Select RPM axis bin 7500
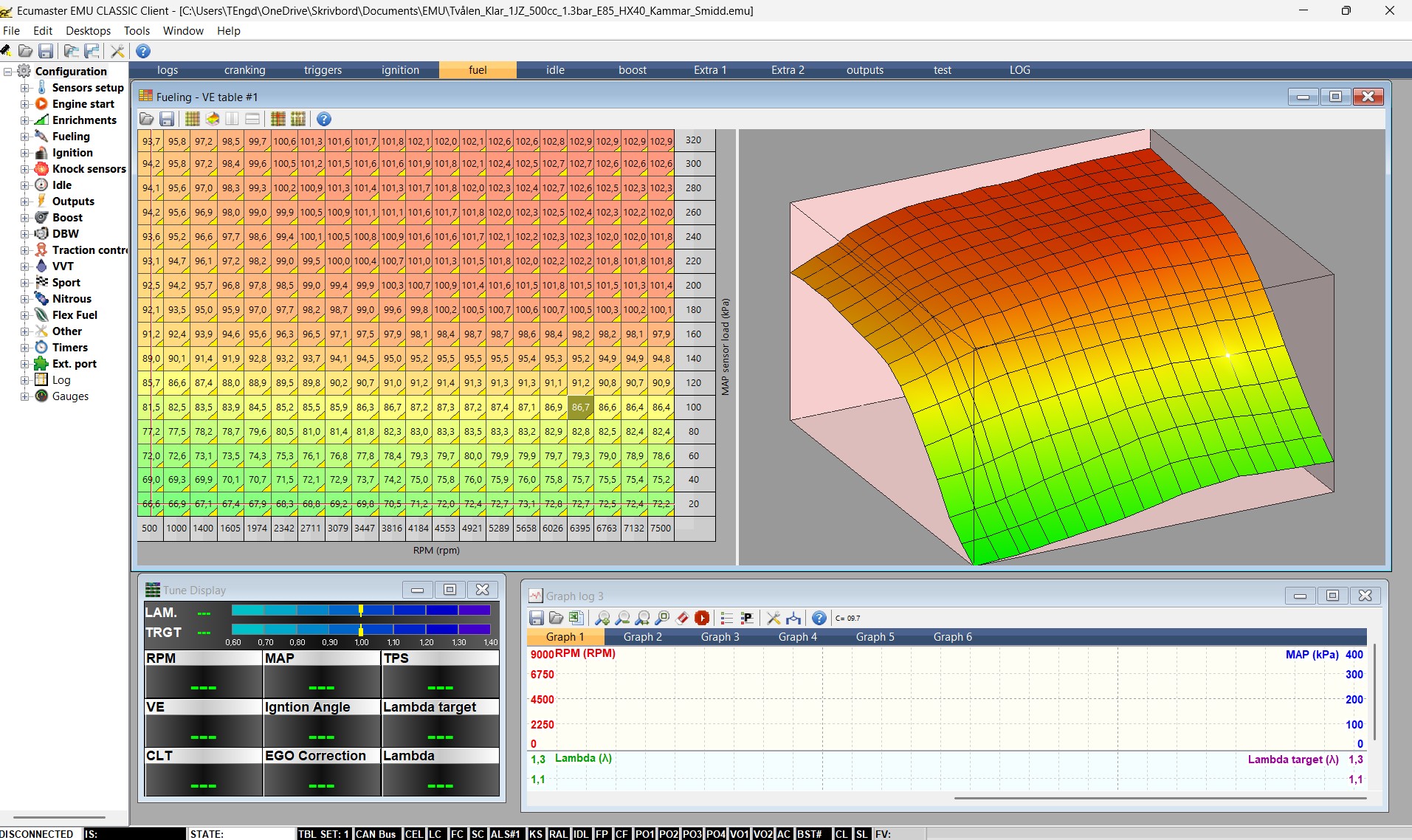The height and width of the screenshot is (840, 1412). click(661, 529)
